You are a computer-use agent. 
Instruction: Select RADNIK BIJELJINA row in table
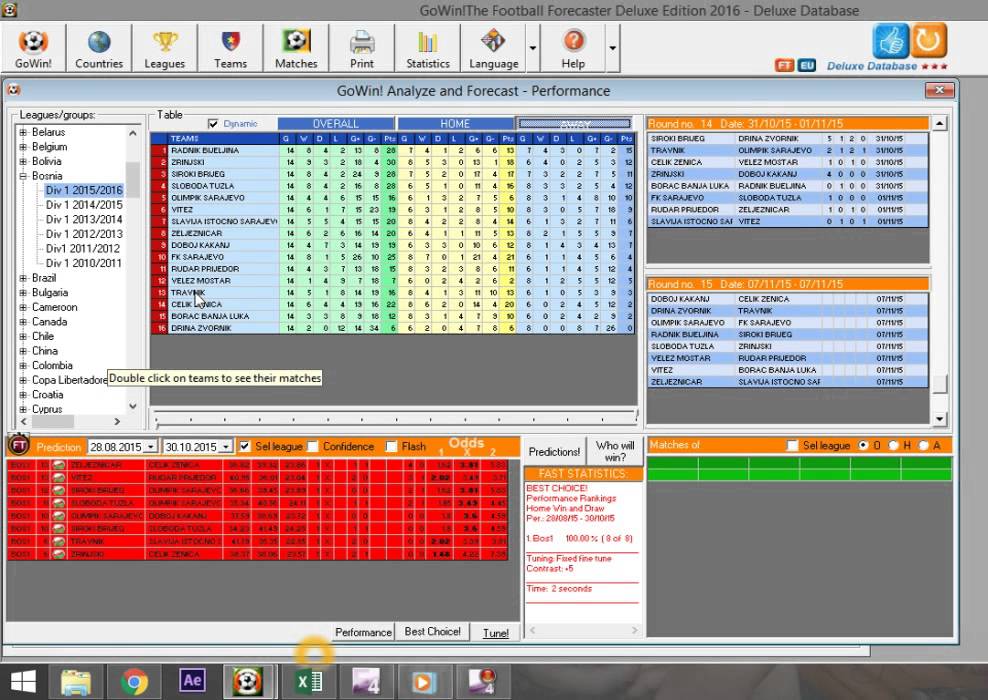392,151
